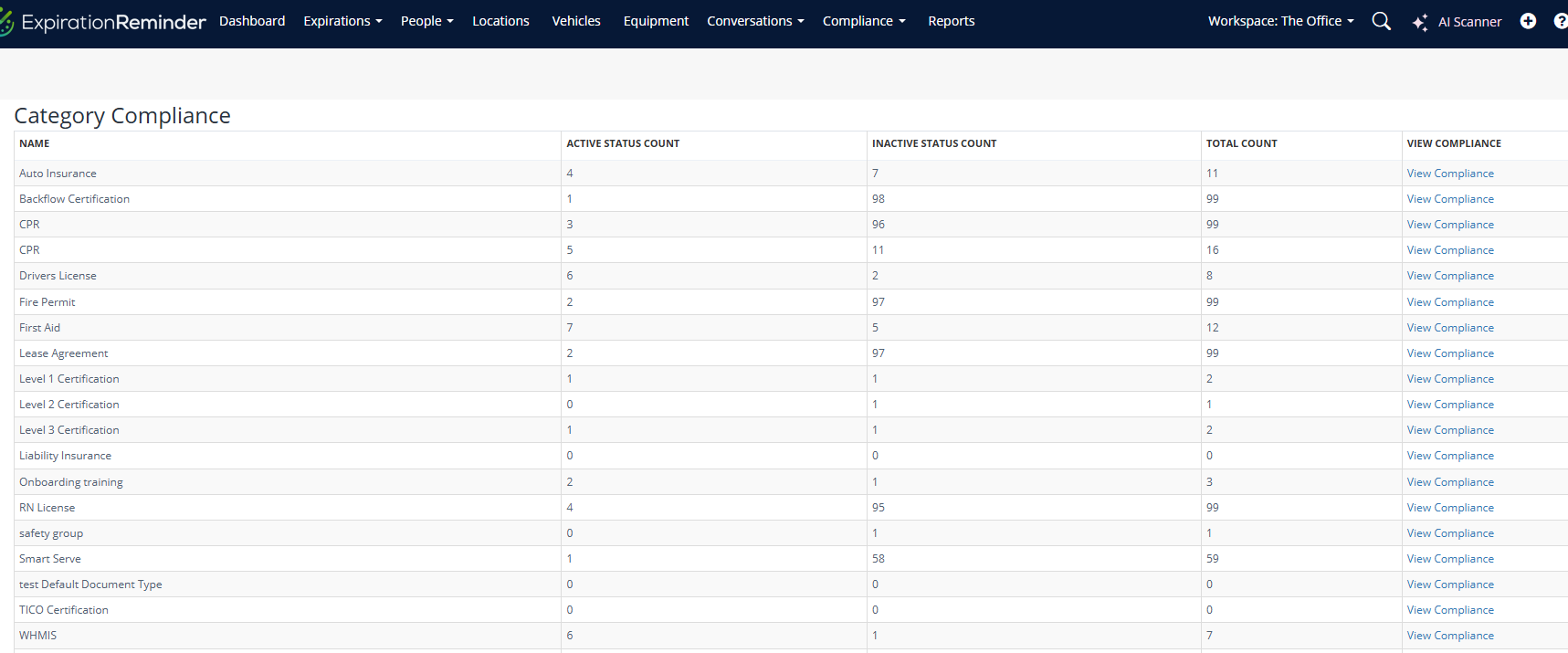The height and width of the screenshot is (653, 1568).
Task: Open the Backflow Certification category link
Action: point(74,199)
